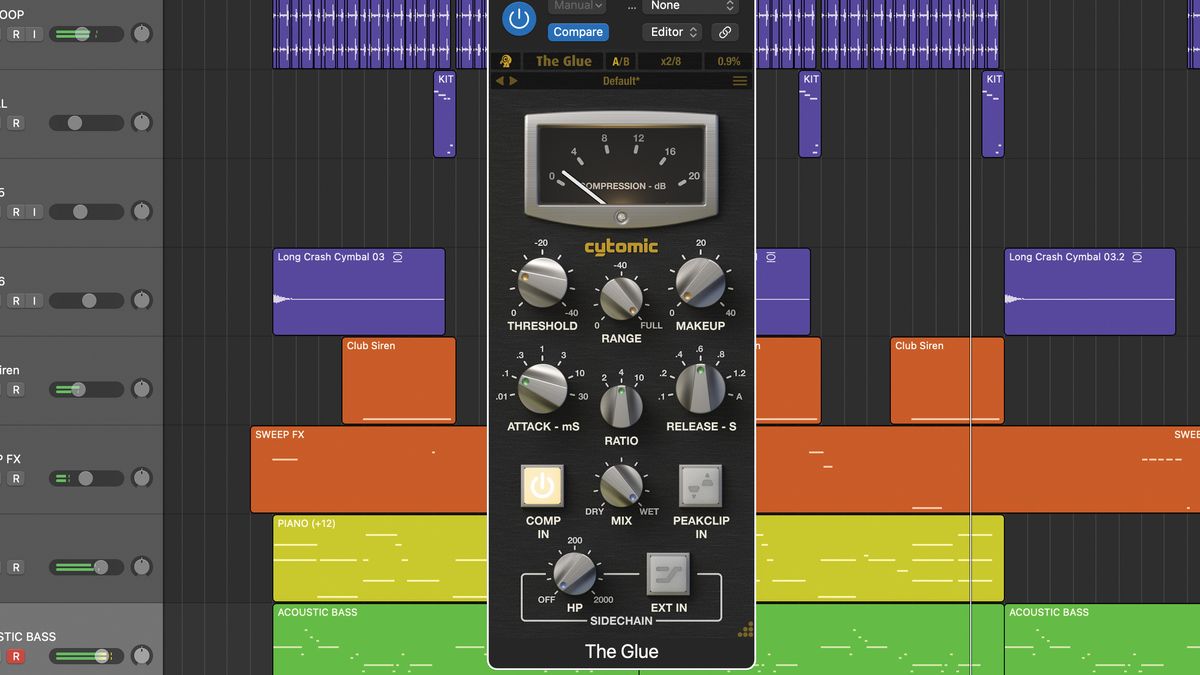Click the pan knob on OOP track

pyautogui.click(x=142, y=34)
